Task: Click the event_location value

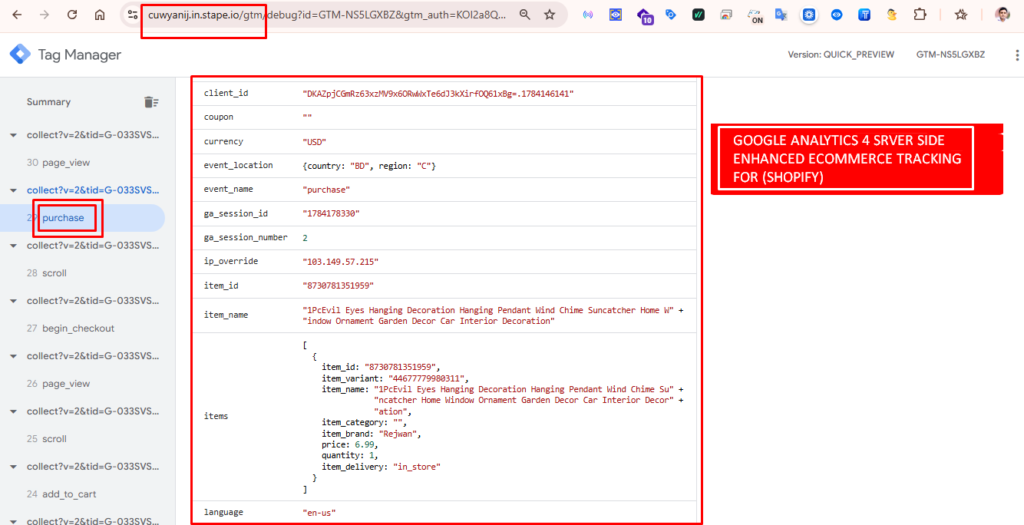Action: 369,166
